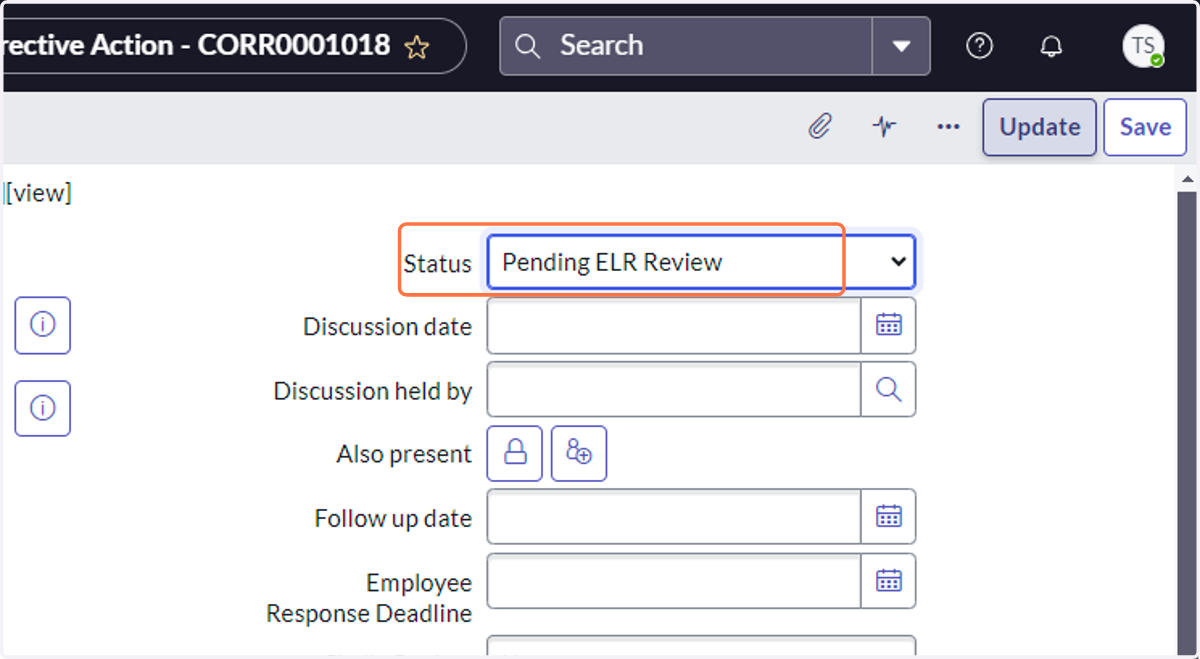Open the Help question mark icon

pyautogui.click(x=980, y=46)
